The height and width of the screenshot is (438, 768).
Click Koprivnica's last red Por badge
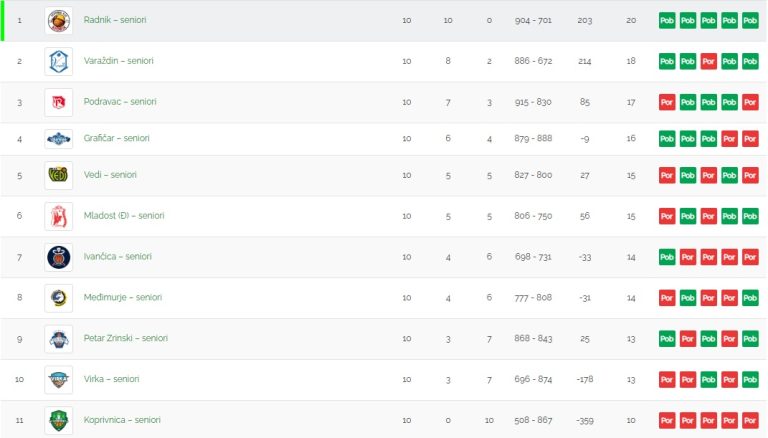coord(750,420)
